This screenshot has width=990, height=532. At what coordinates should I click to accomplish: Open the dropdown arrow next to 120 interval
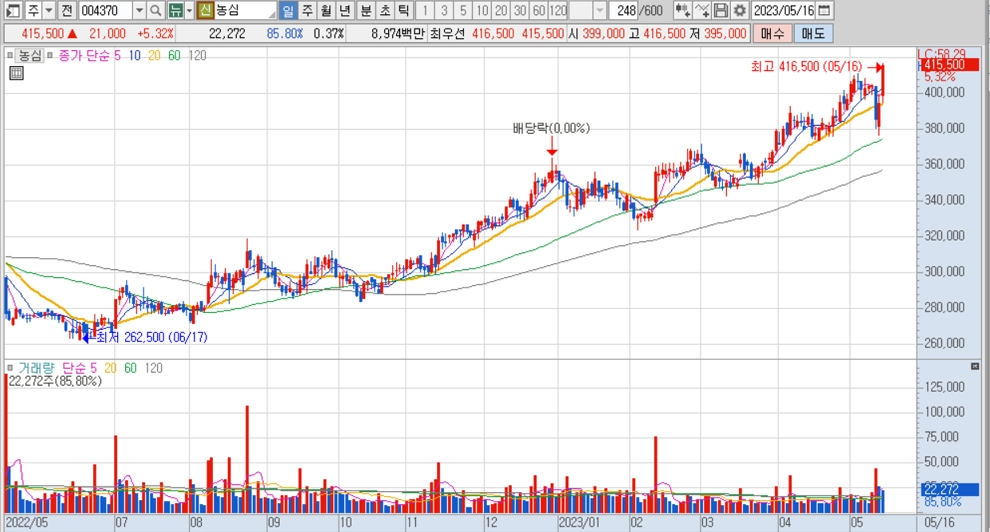tap(599, 10)
